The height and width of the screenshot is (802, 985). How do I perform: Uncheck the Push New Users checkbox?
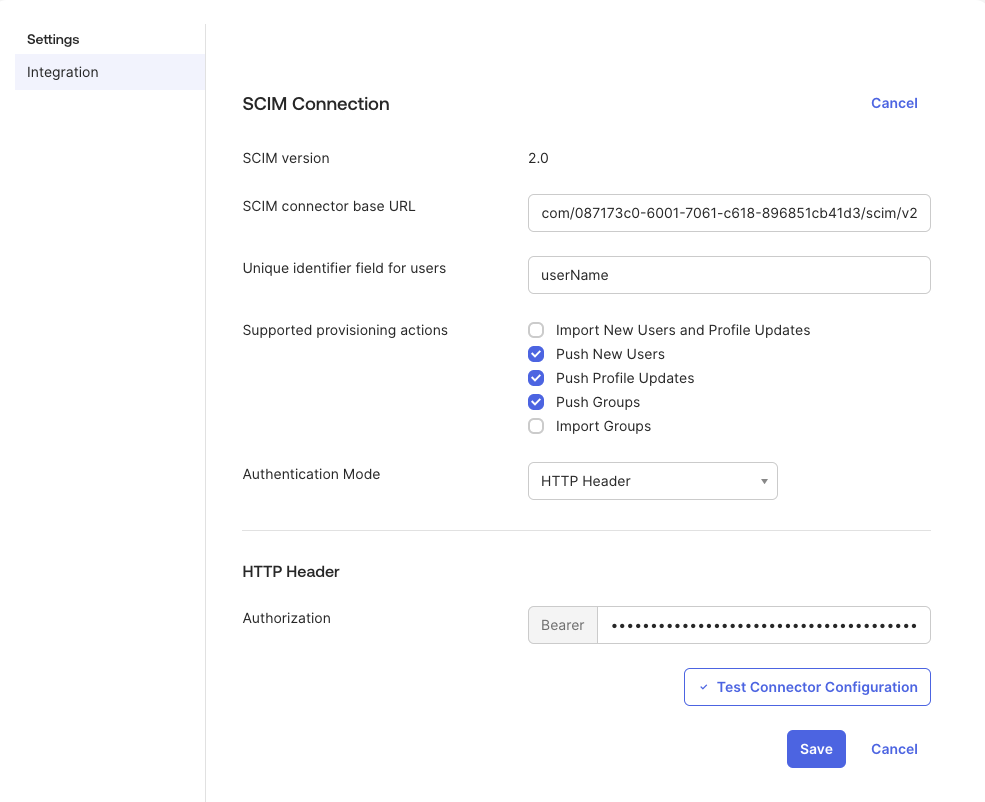(x=536, y=354)
